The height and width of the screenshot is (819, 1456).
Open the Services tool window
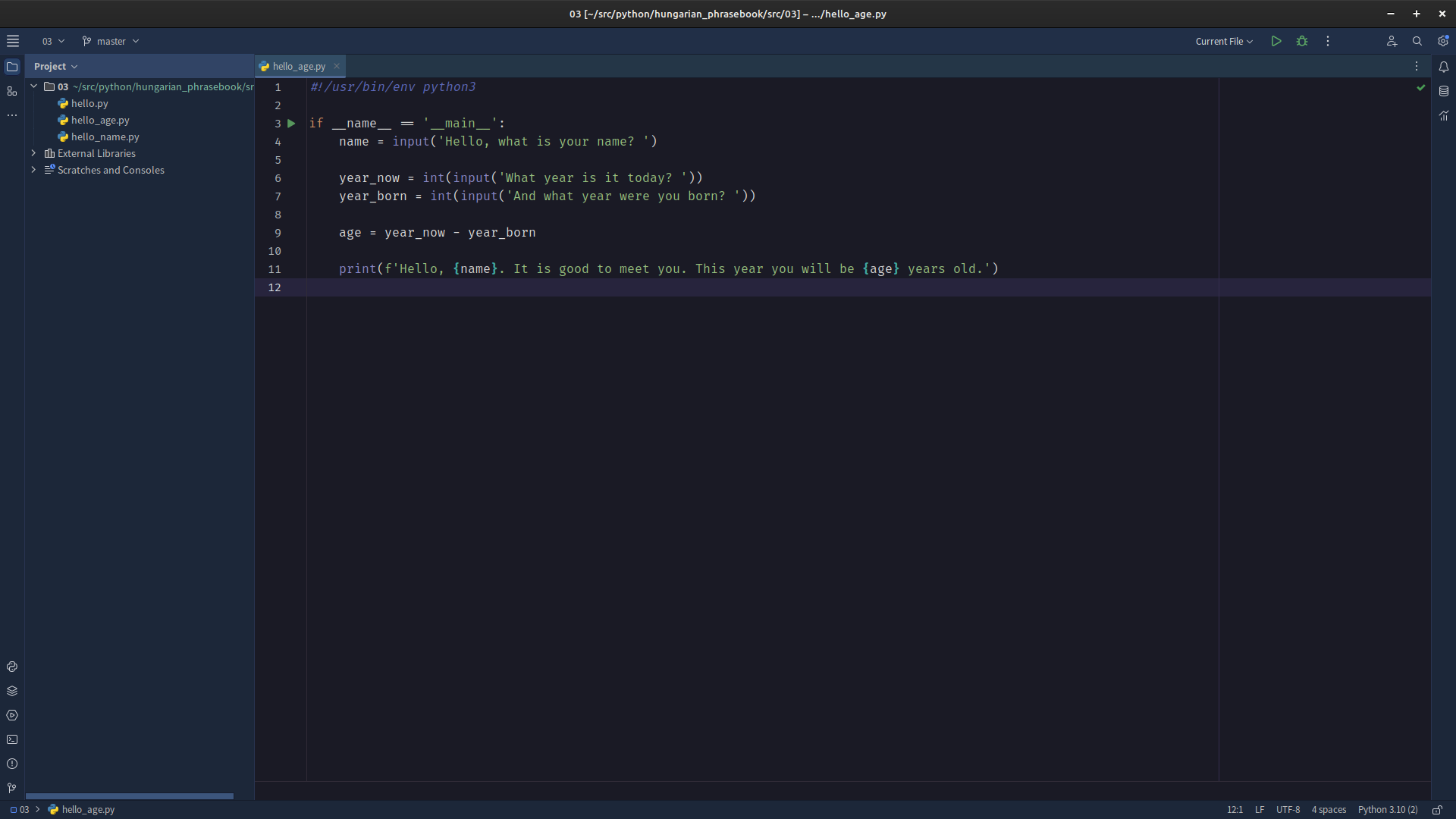pos(12,715)
